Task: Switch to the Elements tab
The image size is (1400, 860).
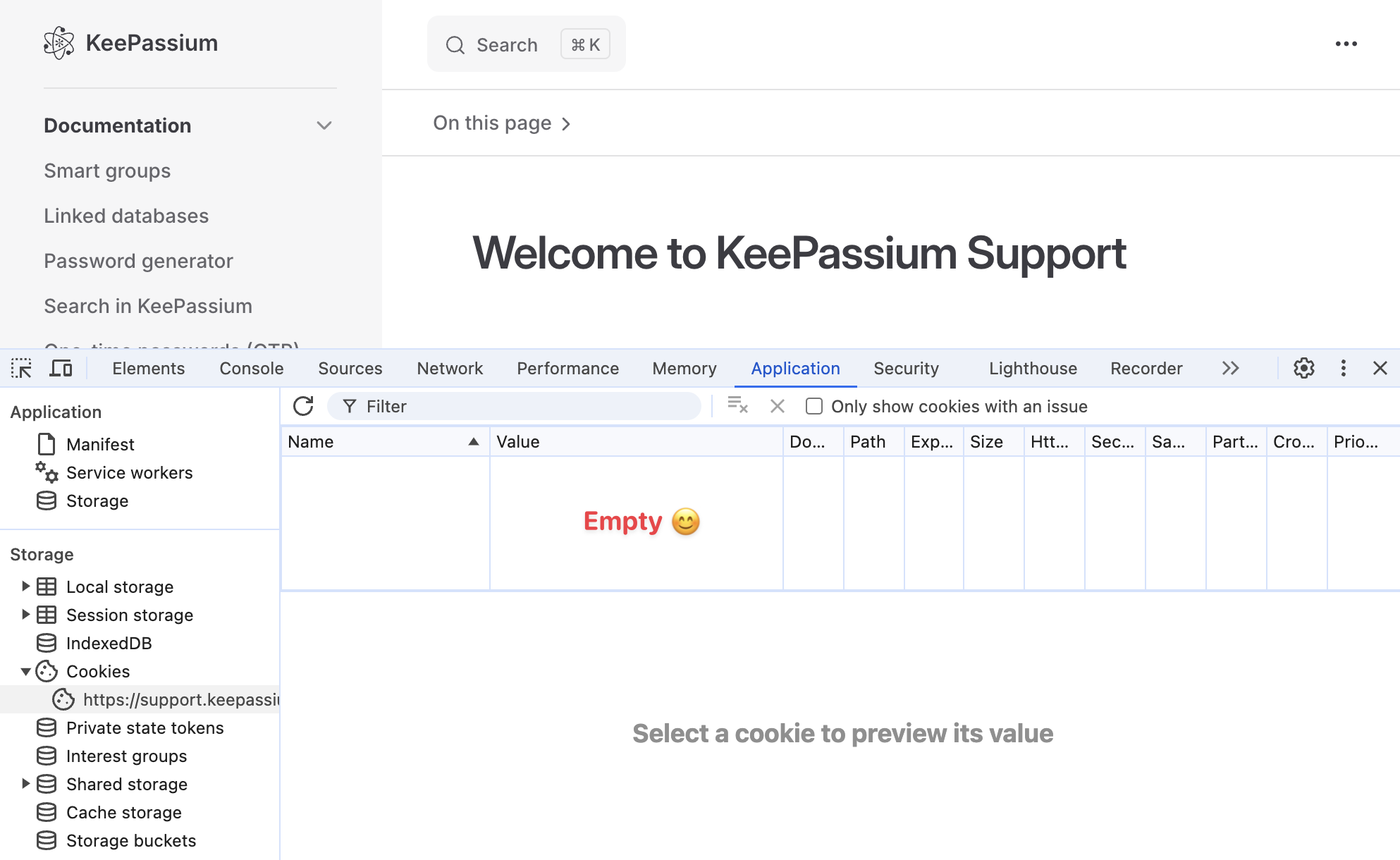Action: 148,368
